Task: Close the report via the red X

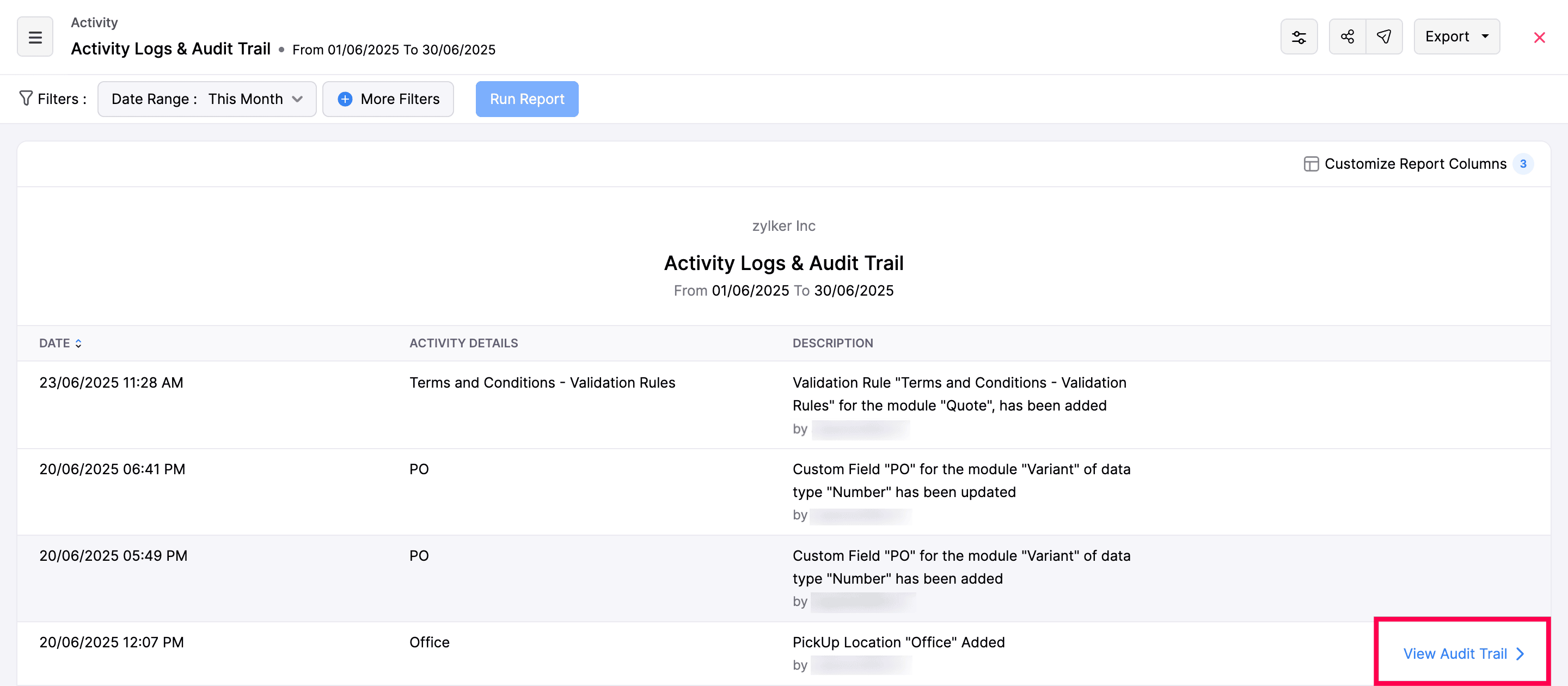Action: point(1539,37)
